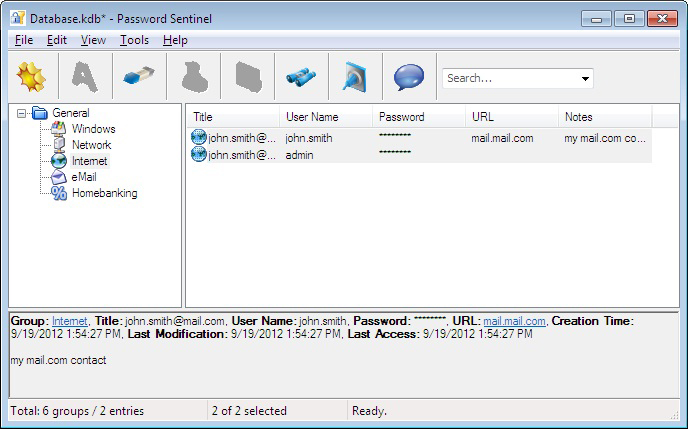Click the General folder icon
The width and height of the screenshot is (688, 429).
point(40,113)
